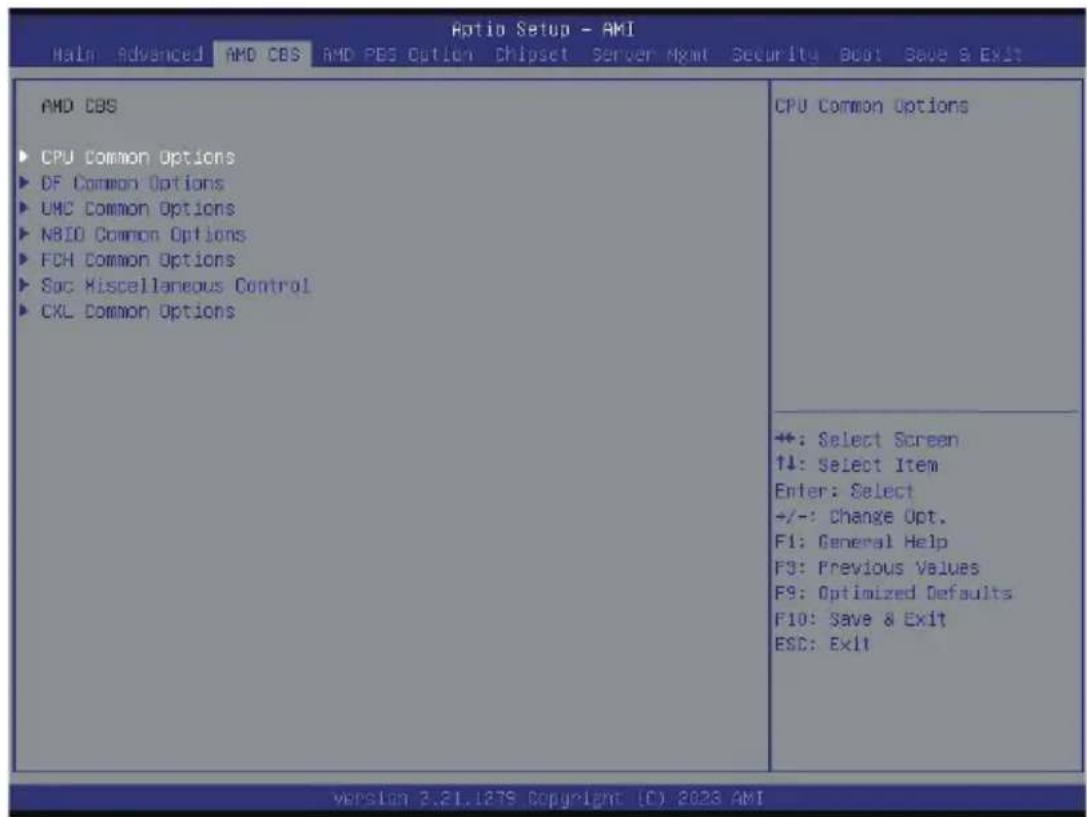Open the AMD PBS Option tab
Screen dimensions: 1087x817
click(x=398, y=54)
